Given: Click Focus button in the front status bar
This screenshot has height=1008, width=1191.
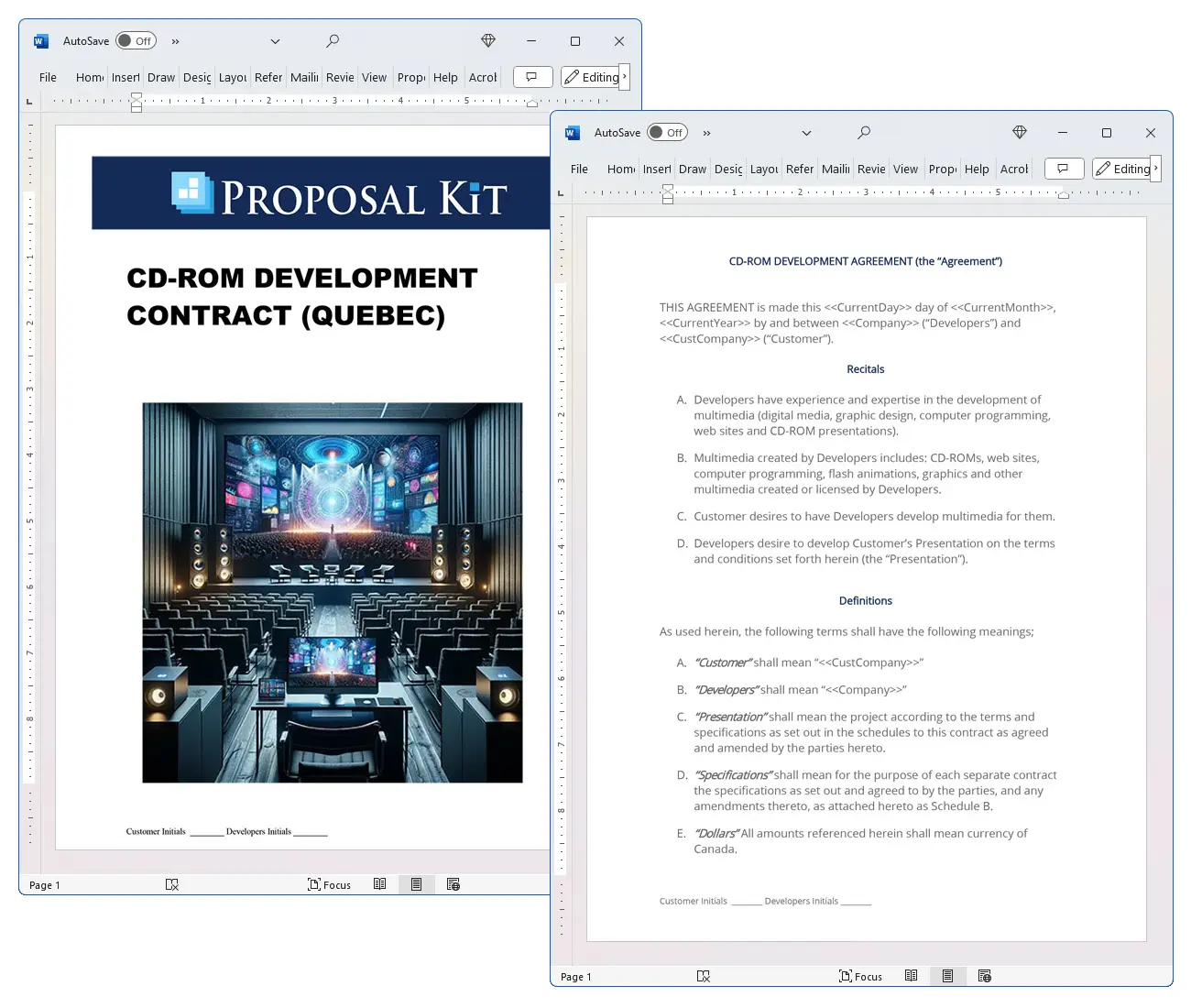Looking at the screenshot, I should [860, 976].
